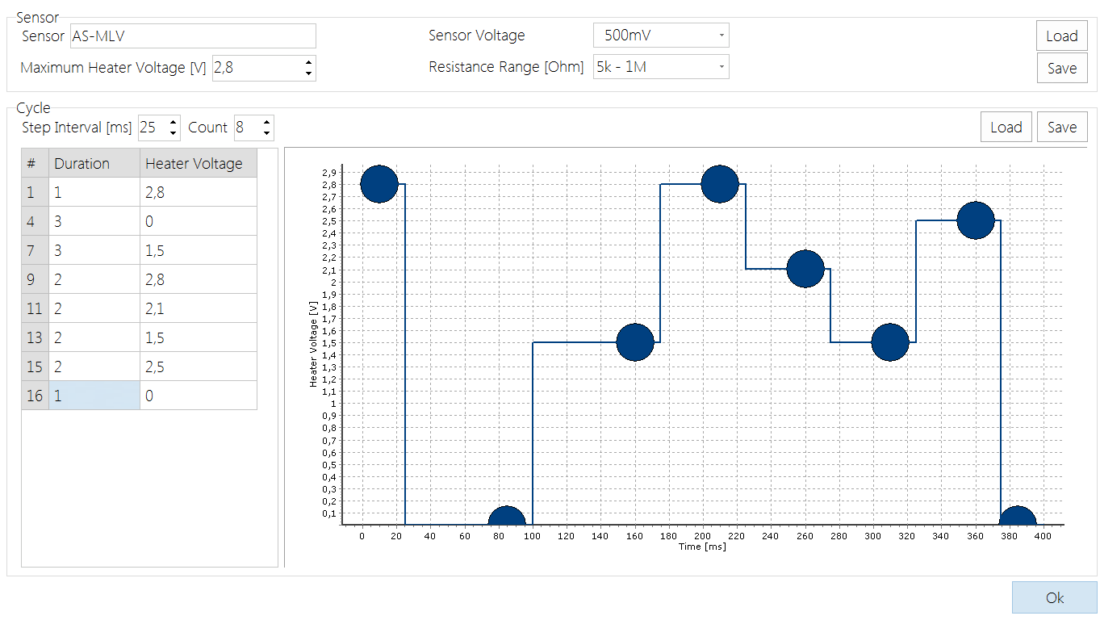Click the Duration column header
1100x620 pixels.
tap(95, 164)
